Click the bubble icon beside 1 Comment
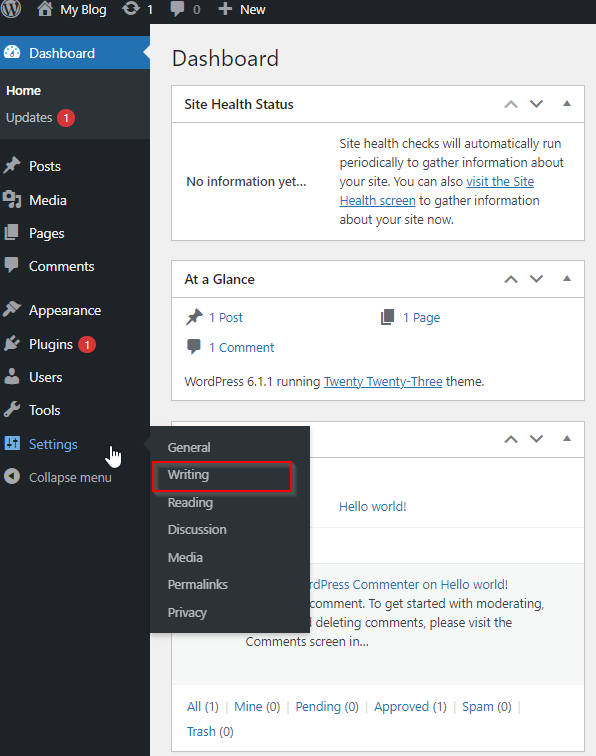The image size is (596, 756). click(194, 347)
